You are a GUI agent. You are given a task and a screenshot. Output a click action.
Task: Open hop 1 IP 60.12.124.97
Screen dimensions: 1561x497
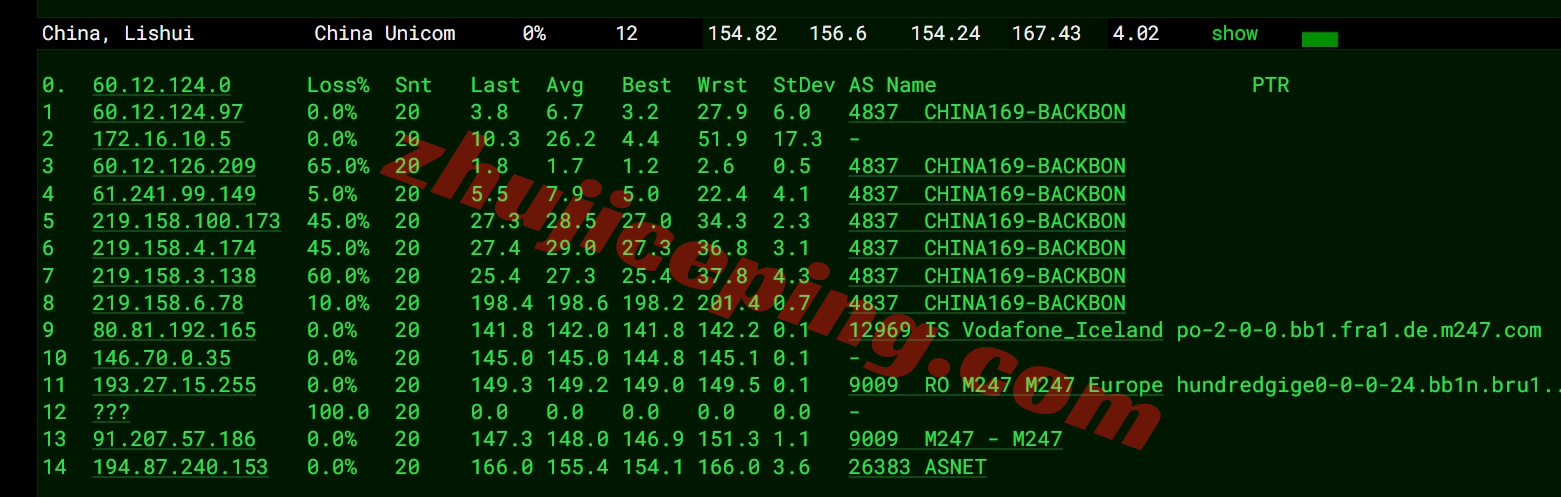point(167,112)
